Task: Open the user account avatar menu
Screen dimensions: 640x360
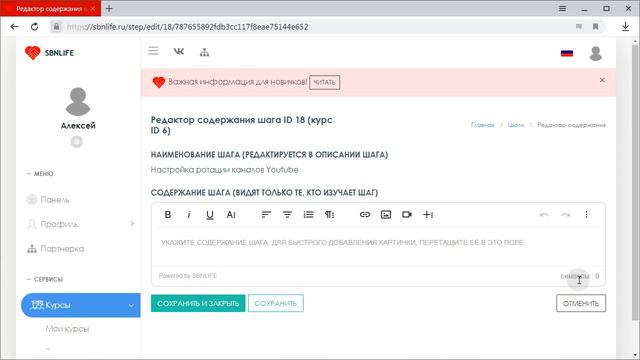Action: [596, 53]
